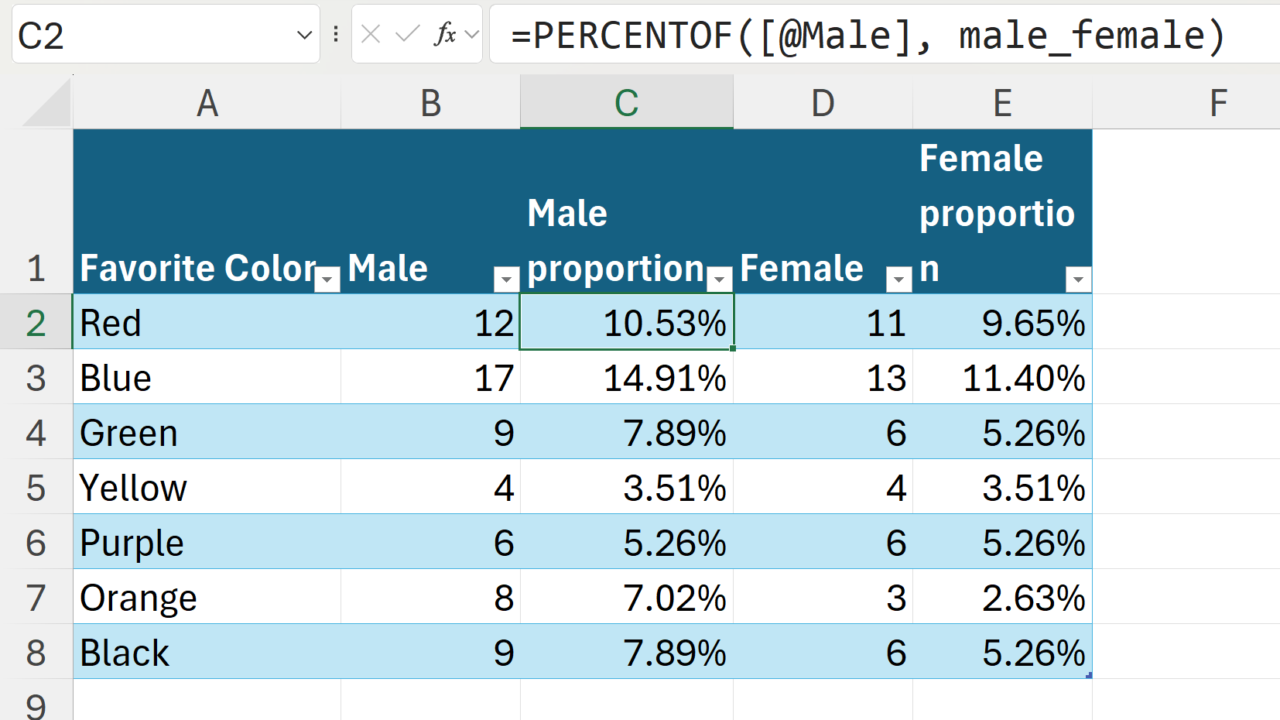Open the Favorite Color filter dropdown

328,280
